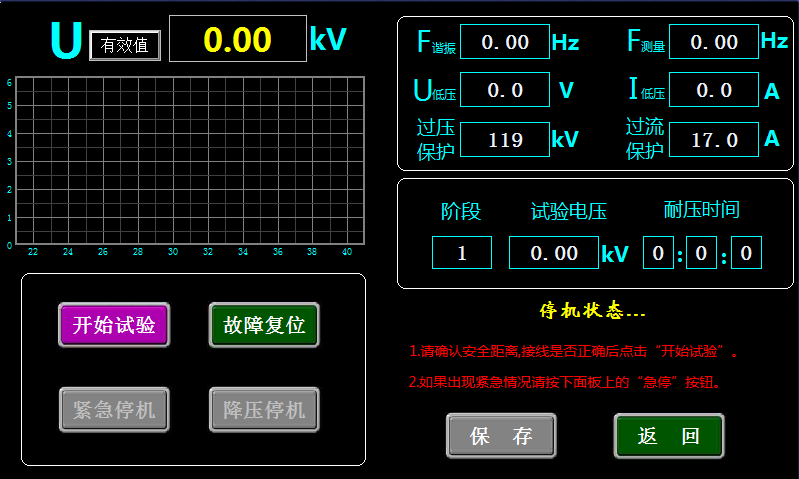
Task: Click the large cyan U label
Action: (66, 40)
